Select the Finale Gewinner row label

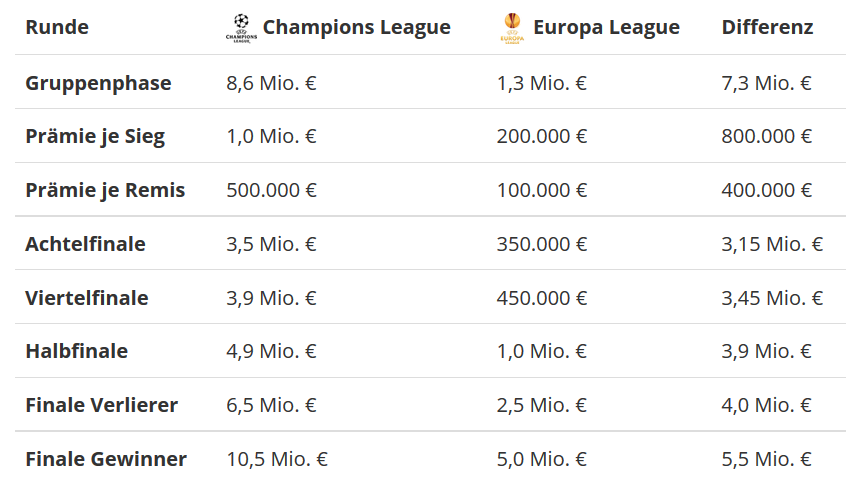point(106,459)
